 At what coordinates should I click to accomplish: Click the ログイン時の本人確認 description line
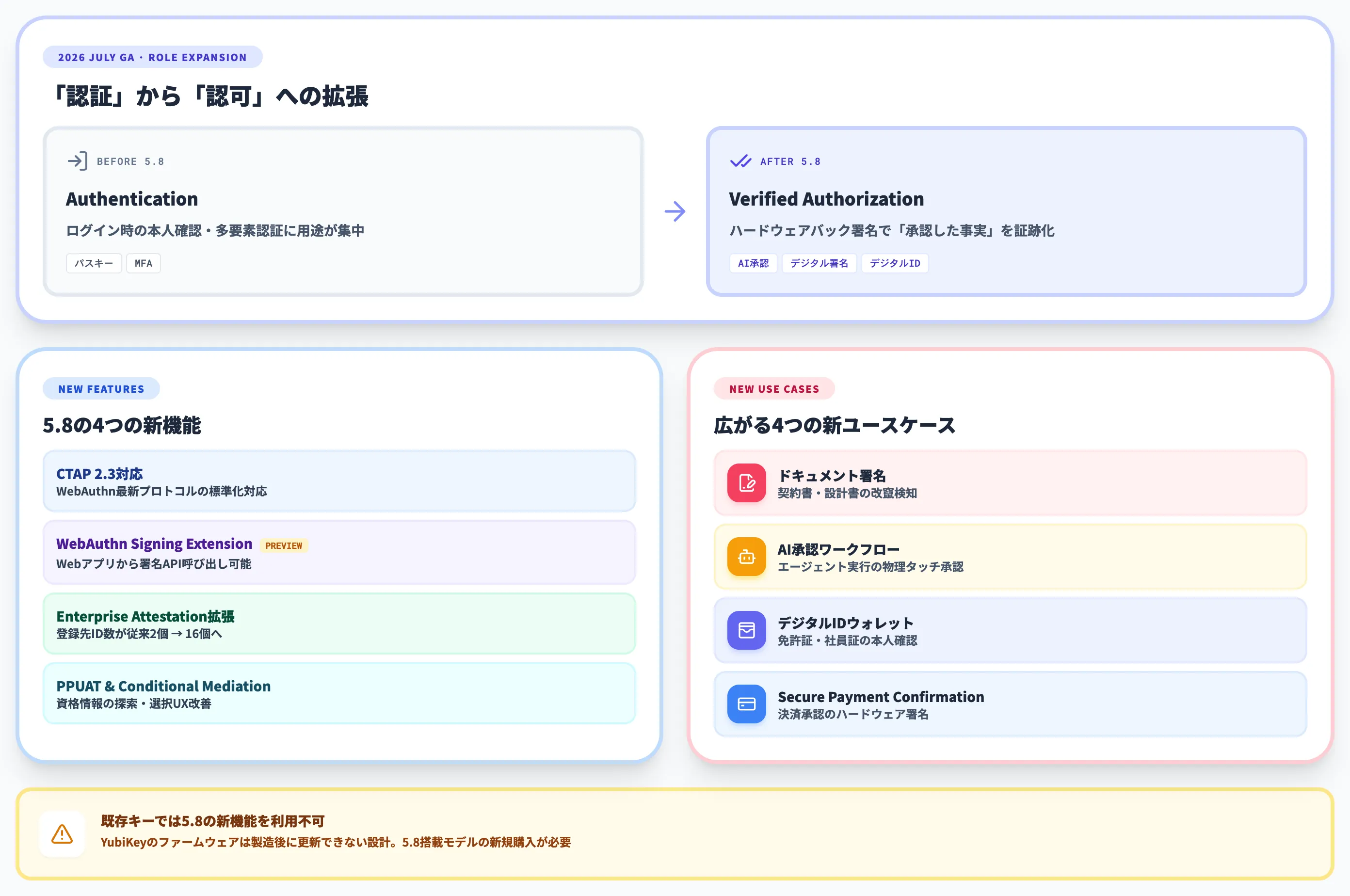[215, 230]
